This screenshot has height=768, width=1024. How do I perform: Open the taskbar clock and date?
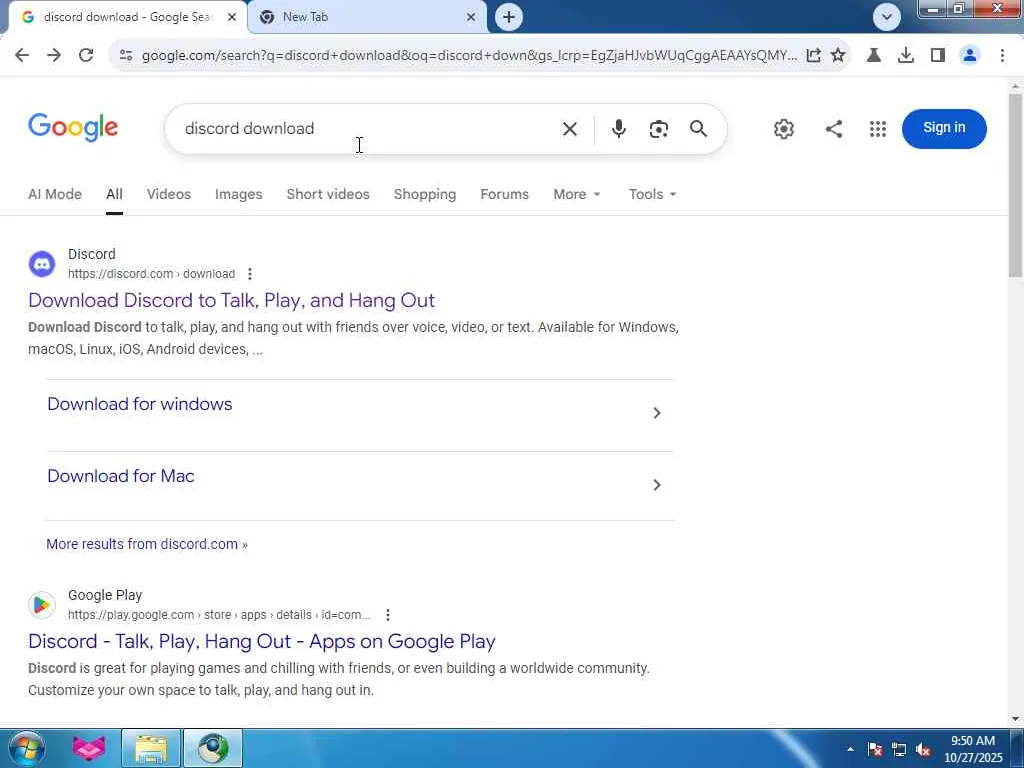[972, 749]
